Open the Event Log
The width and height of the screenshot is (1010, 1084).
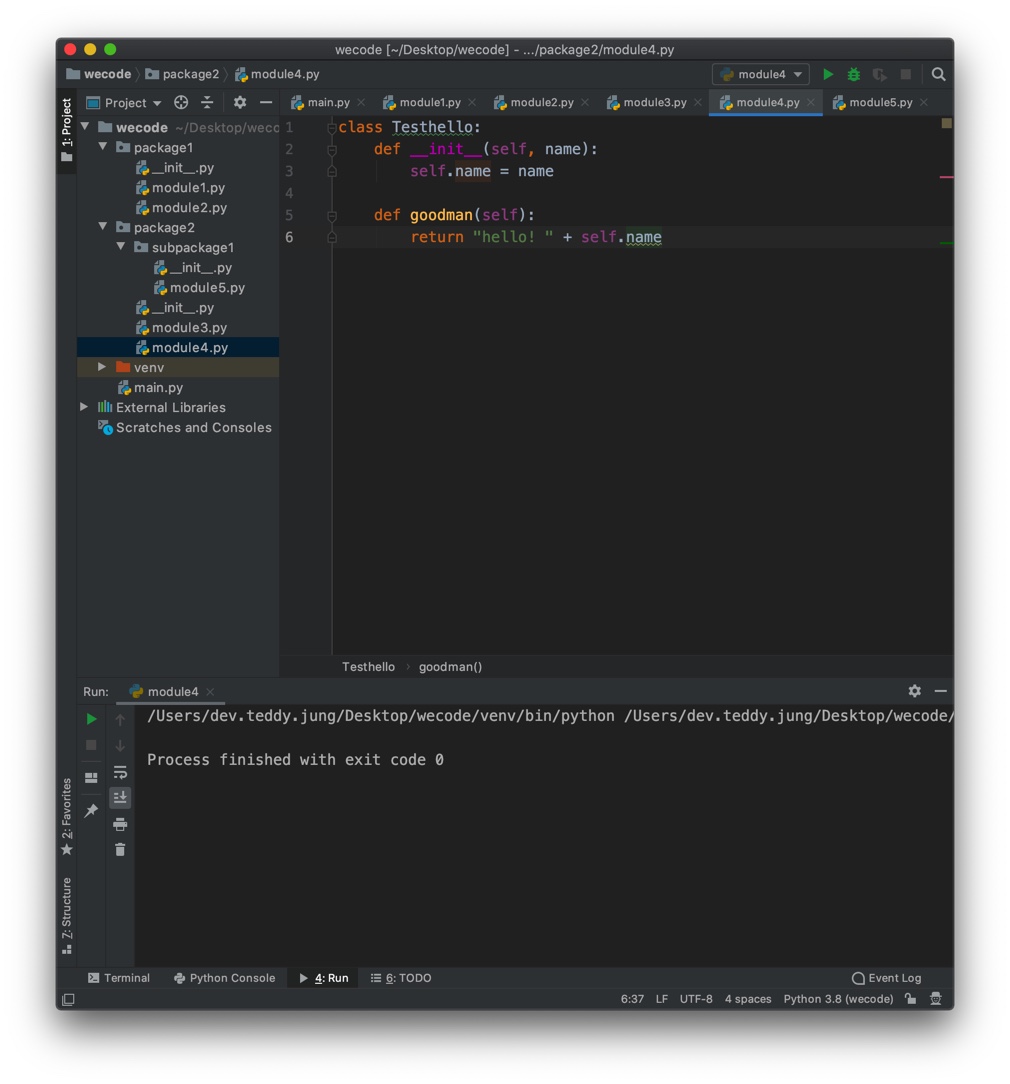tap(885, 978)
